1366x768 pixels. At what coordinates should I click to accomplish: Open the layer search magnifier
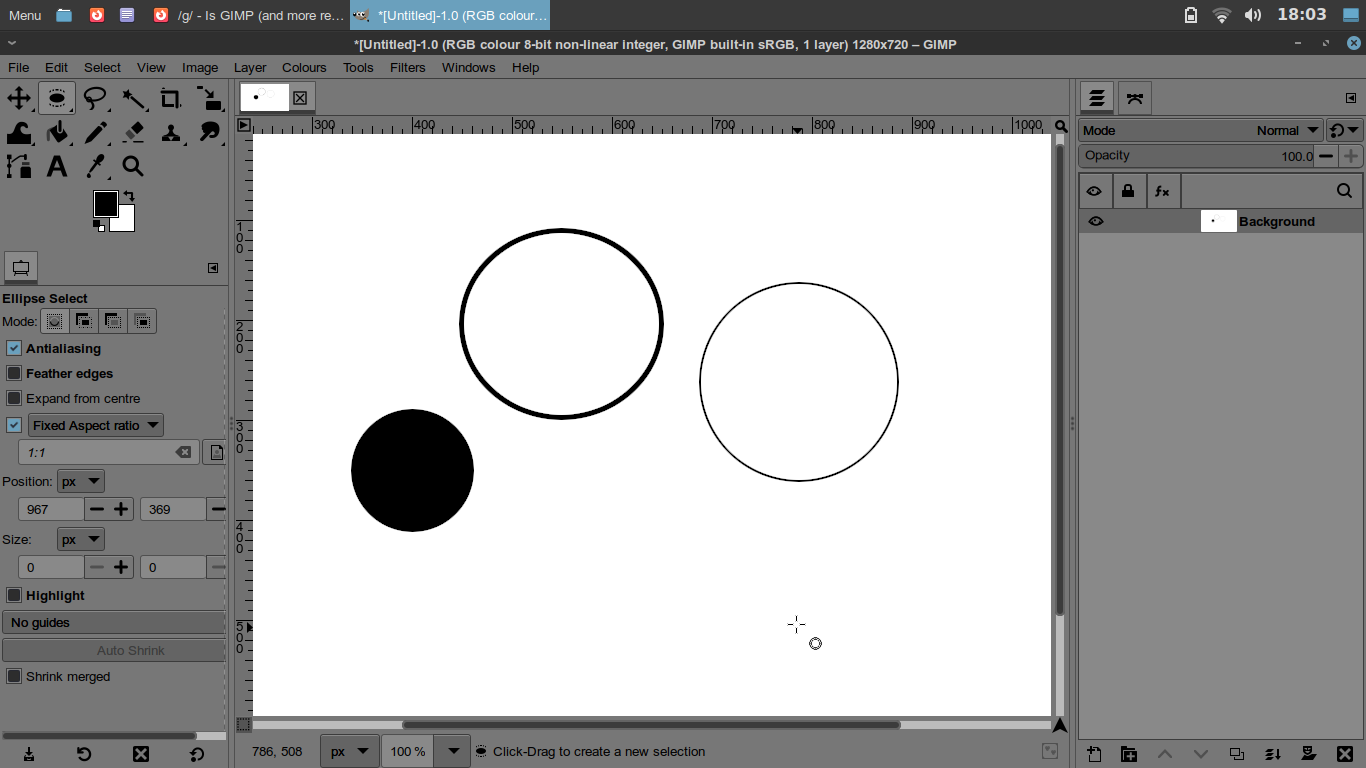click(x=1345, y=191)
